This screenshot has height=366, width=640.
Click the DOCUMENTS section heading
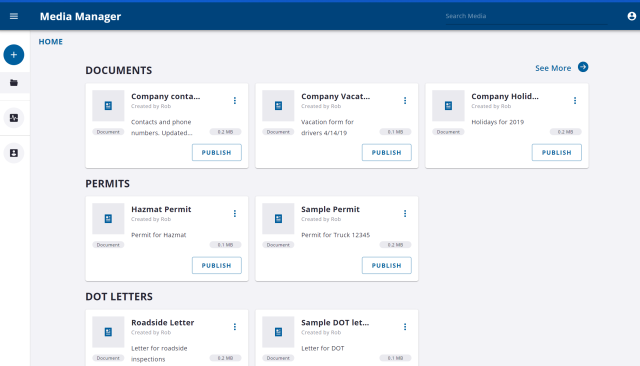pos(119,71)
